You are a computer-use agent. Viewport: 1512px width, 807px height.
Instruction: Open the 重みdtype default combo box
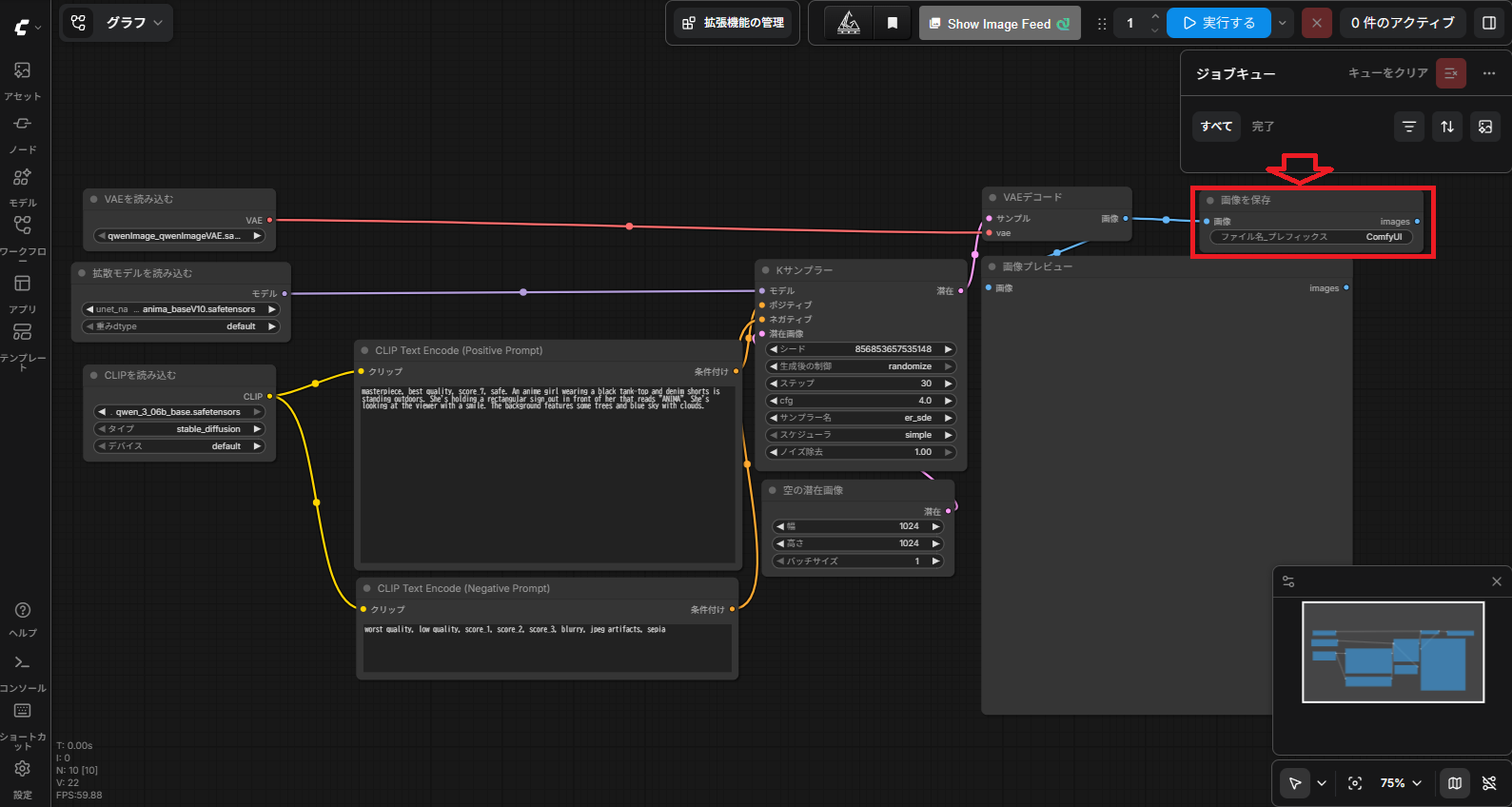coord(181,326)
